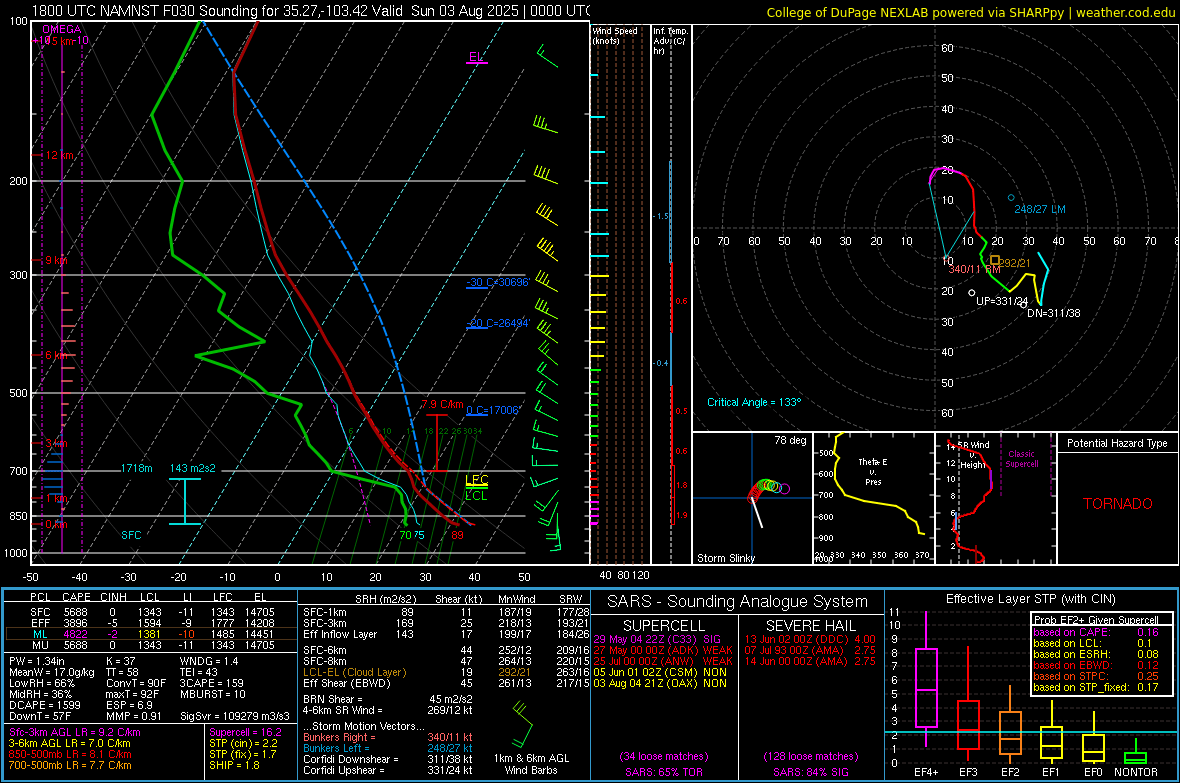The width and height of the screenshot is (1180, 783).
Task: Click the orange square cloud-layer marker on hodograph
Action: tap(995, 260)
